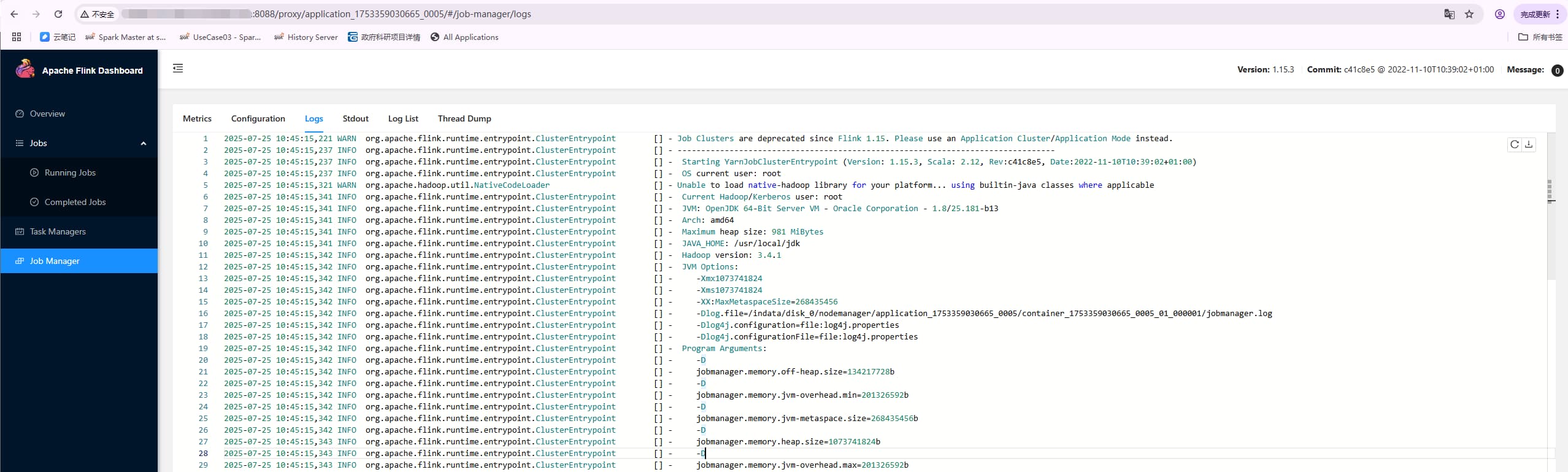Reload the browser page

(x=58, y=14)
